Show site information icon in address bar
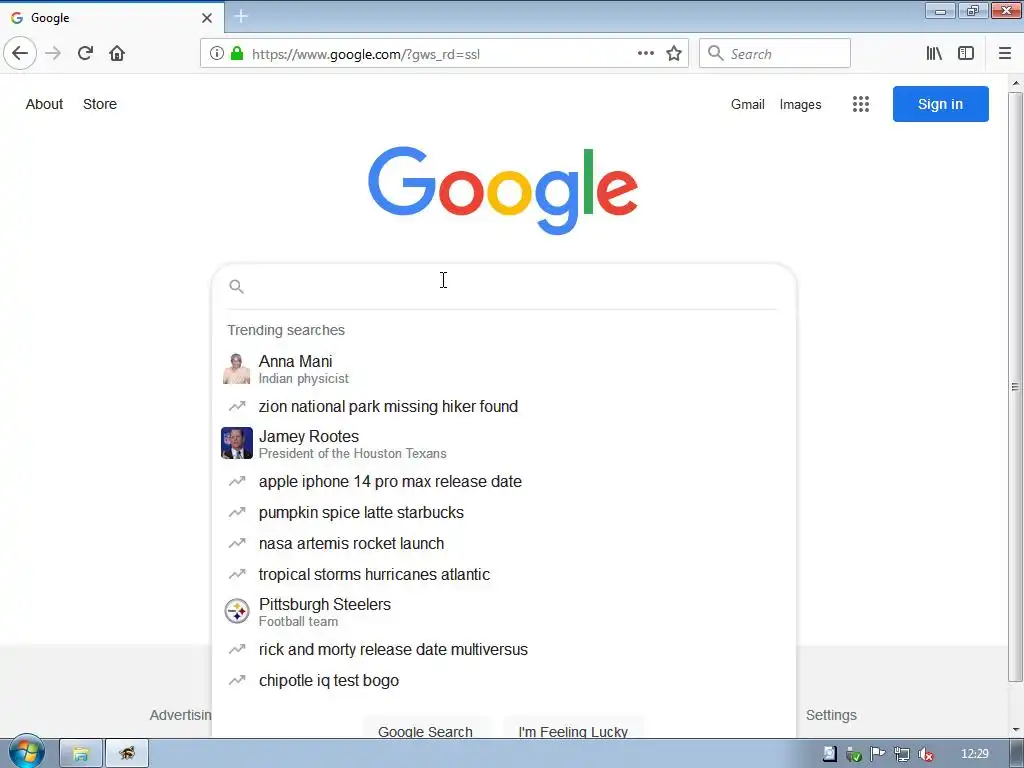 point(217,54)
